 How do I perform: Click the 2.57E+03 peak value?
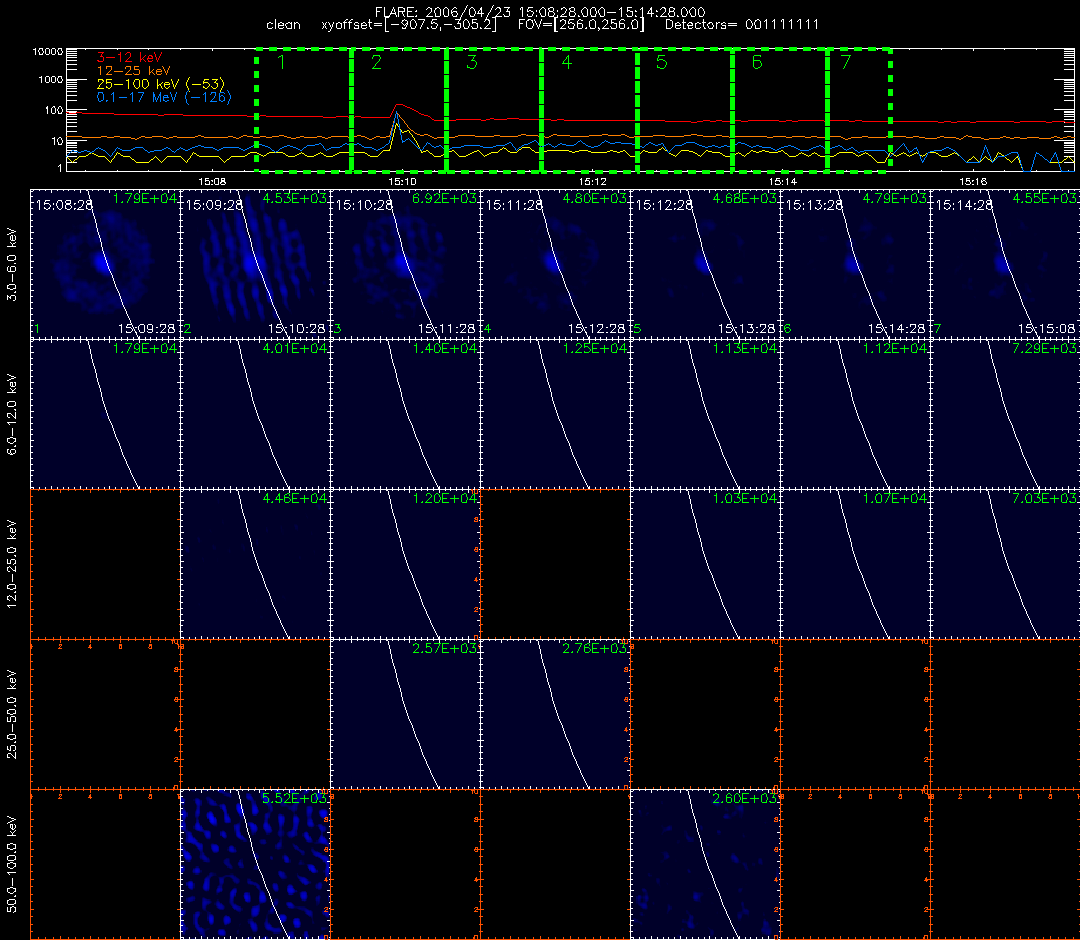(x=445, y=648)
